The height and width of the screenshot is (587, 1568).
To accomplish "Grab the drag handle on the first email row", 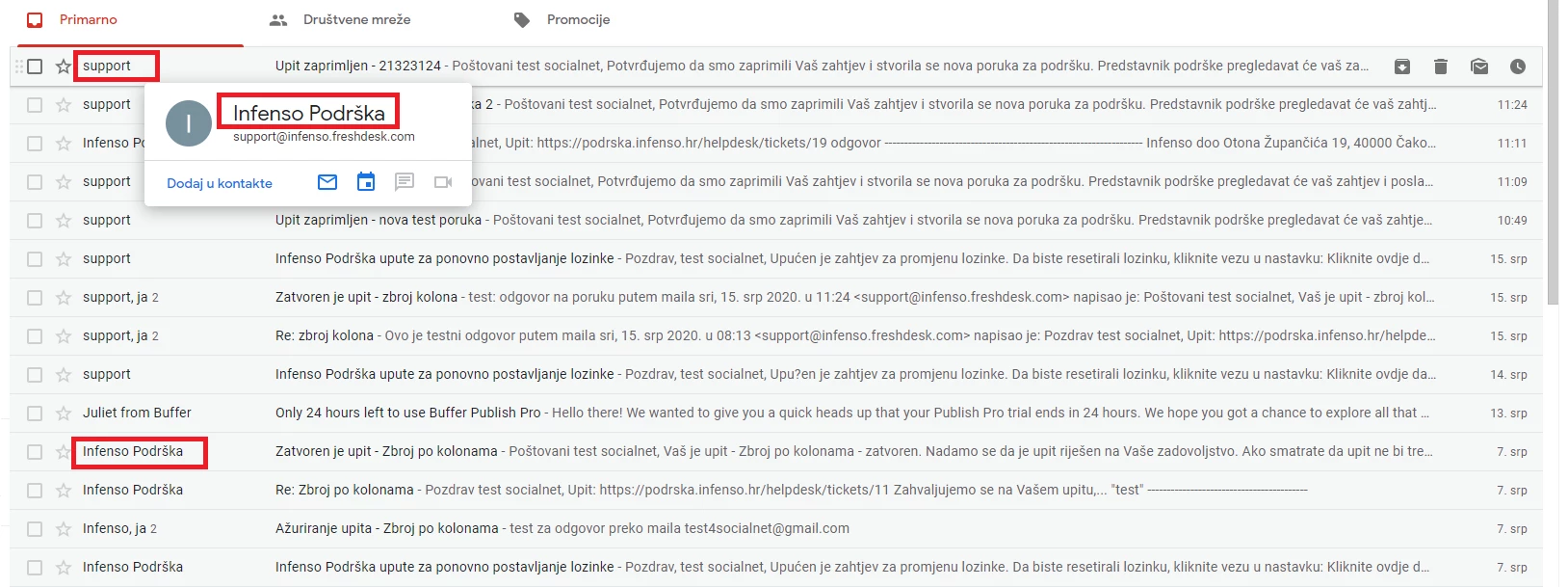I will pos(18,67).
